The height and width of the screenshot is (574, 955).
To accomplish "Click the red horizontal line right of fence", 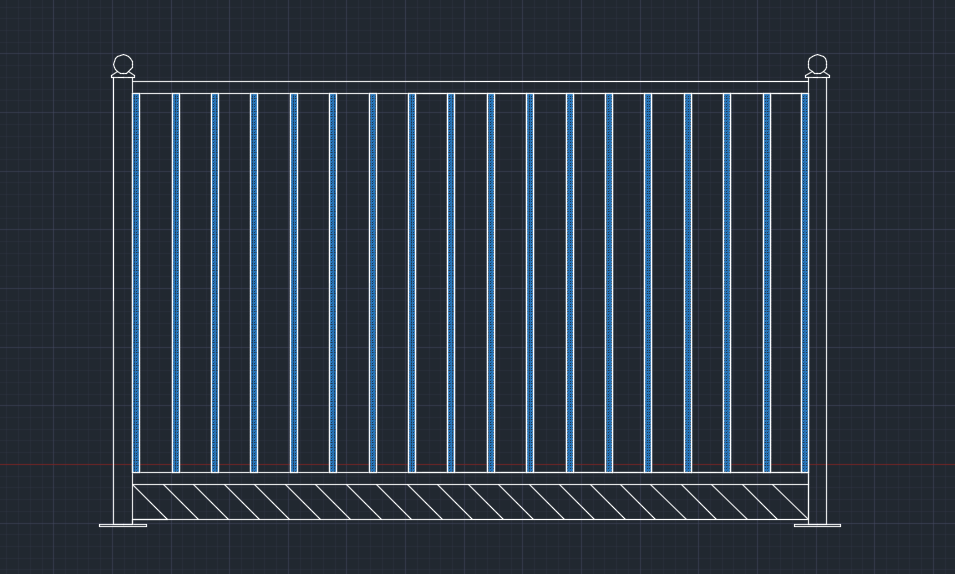I will click(890, 464).
